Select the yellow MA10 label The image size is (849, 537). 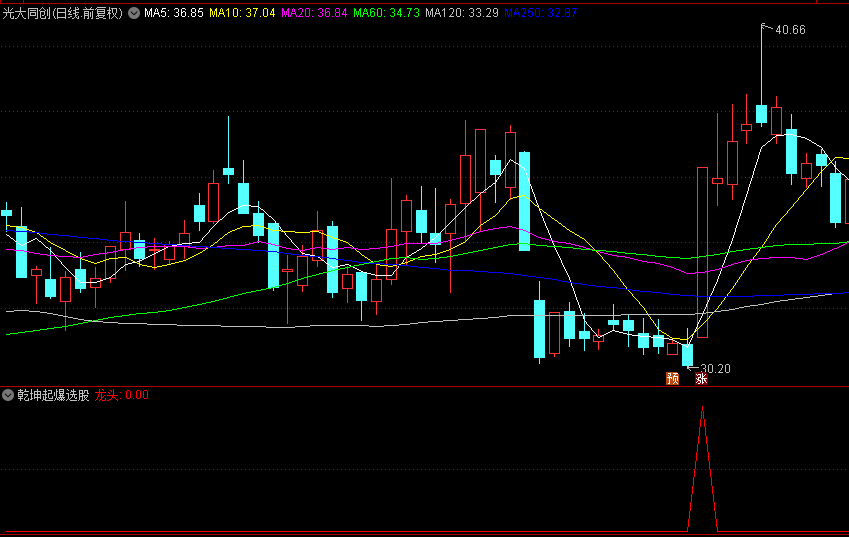coord(242,13)
